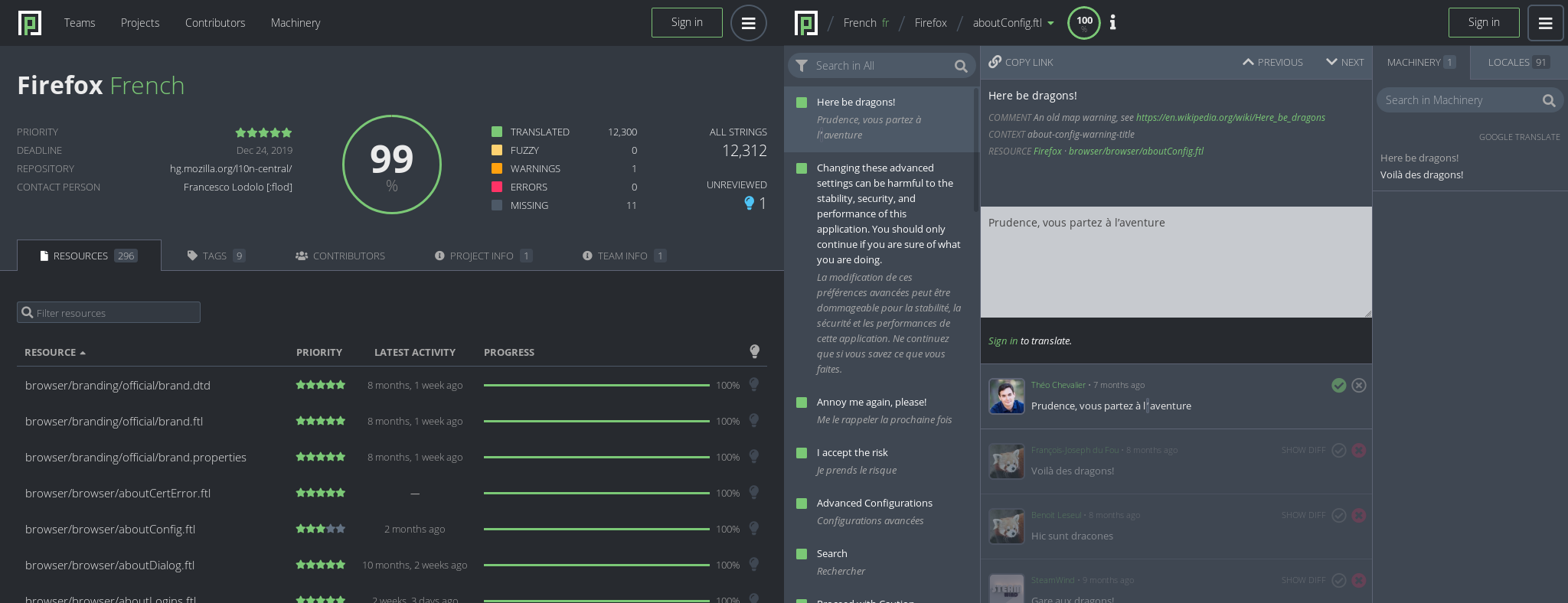Click lightbulb icon for brand.dtd row
Screen dimensions: 1568x603
click(x=754, y=384)
